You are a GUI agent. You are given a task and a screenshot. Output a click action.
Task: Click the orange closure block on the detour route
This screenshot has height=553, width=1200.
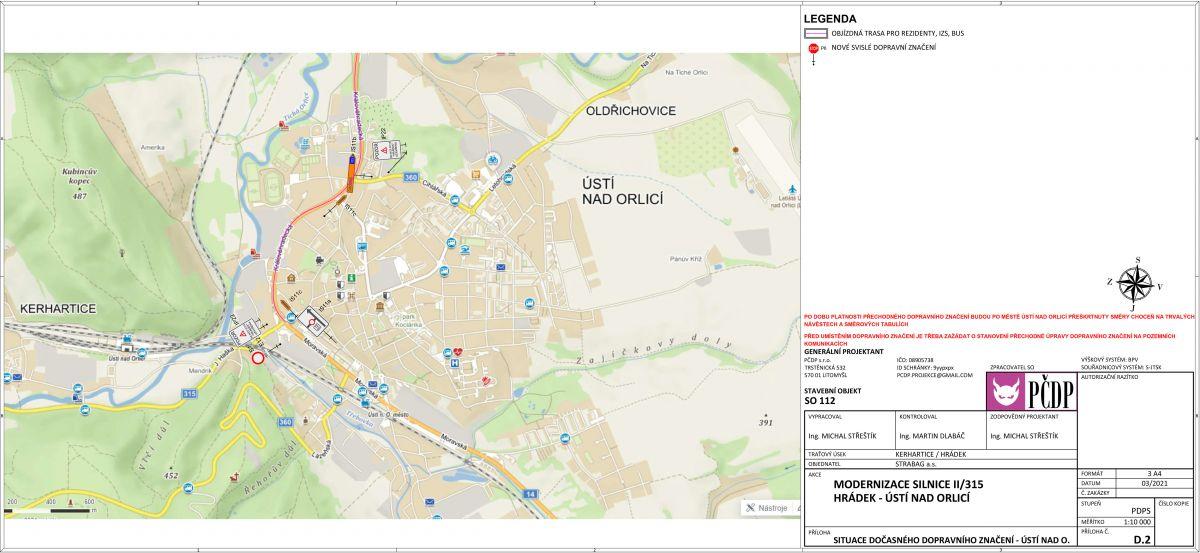[350, 177]
